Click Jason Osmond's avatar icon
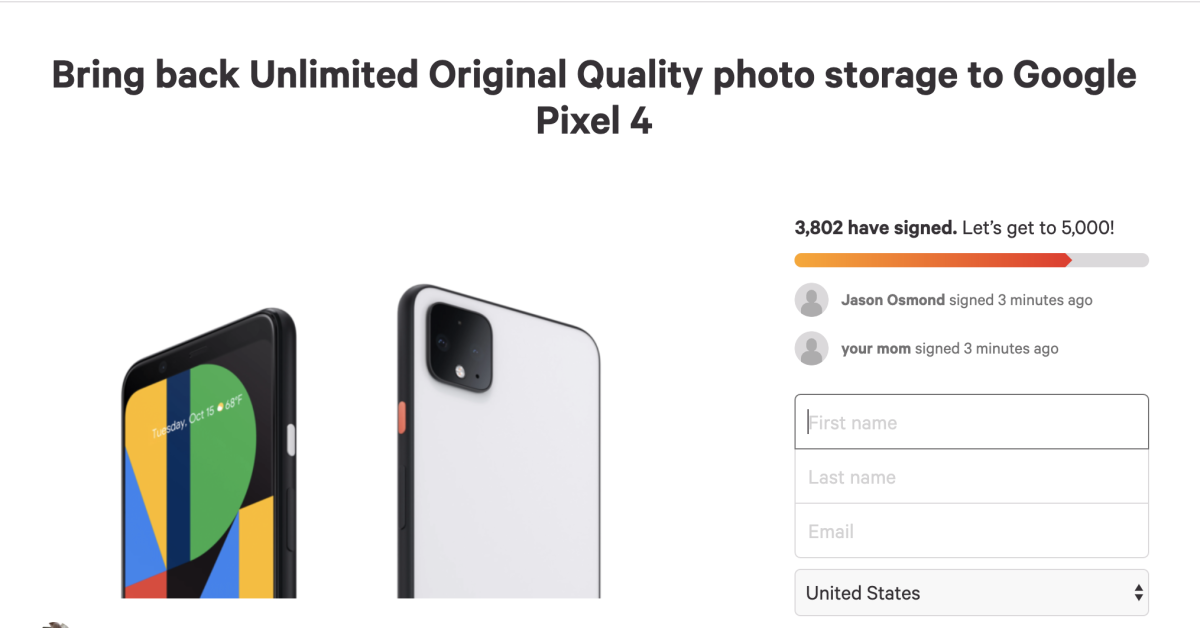Viewport: 1200px width, 628px height. (x=811, y=300)
